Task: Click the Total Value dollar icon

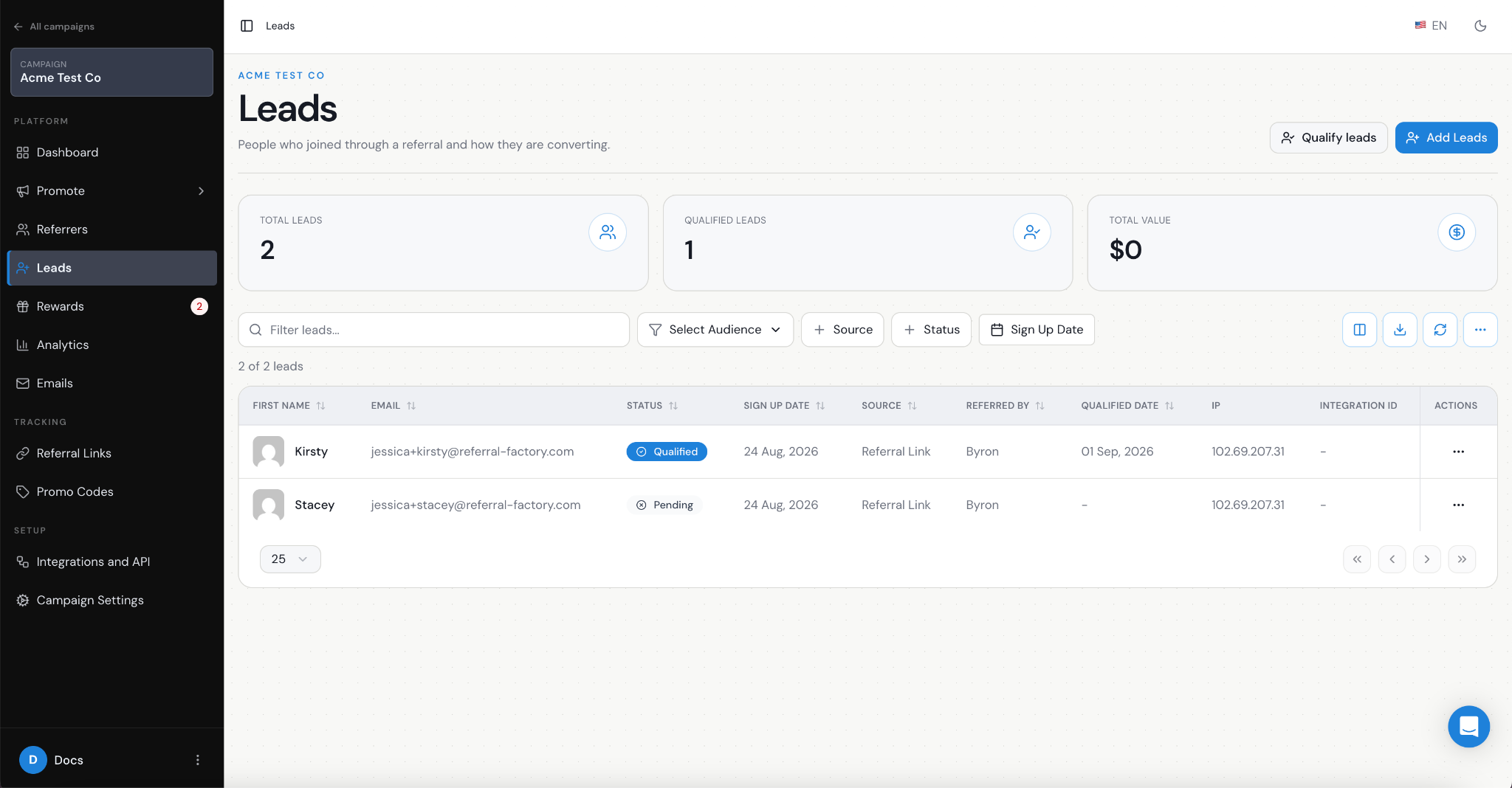Action: (x=1457, y=232)
